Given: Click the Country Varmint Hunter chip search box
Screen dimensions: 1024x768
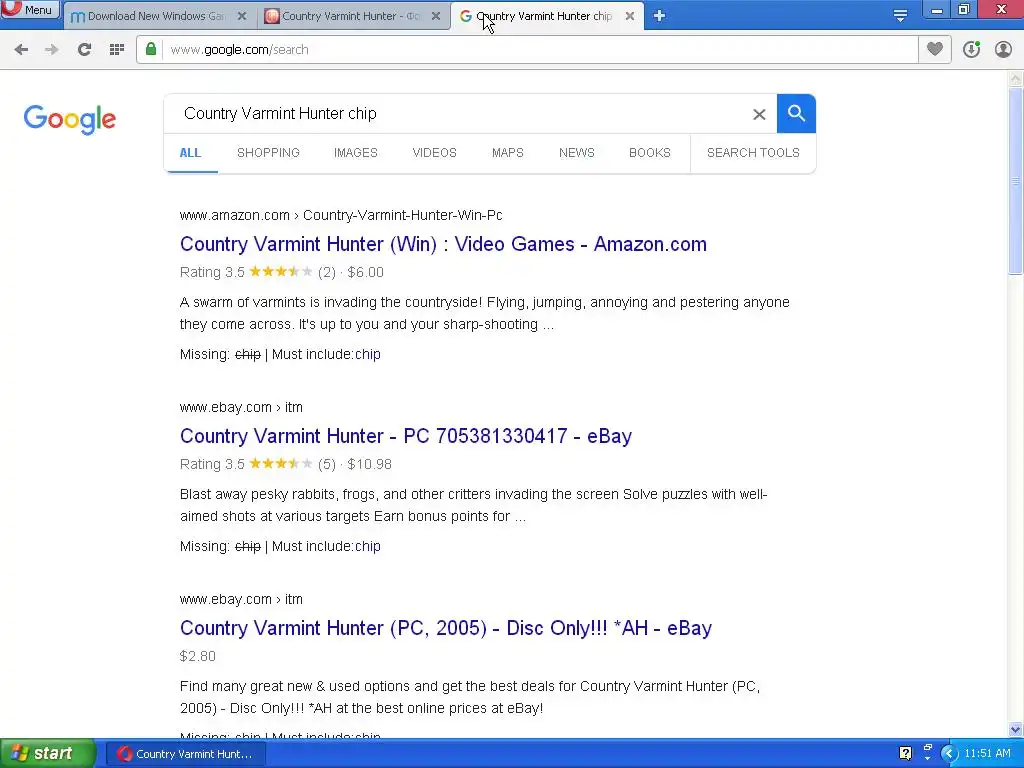Looking at the screenshot, I should (x=457, y=114).
